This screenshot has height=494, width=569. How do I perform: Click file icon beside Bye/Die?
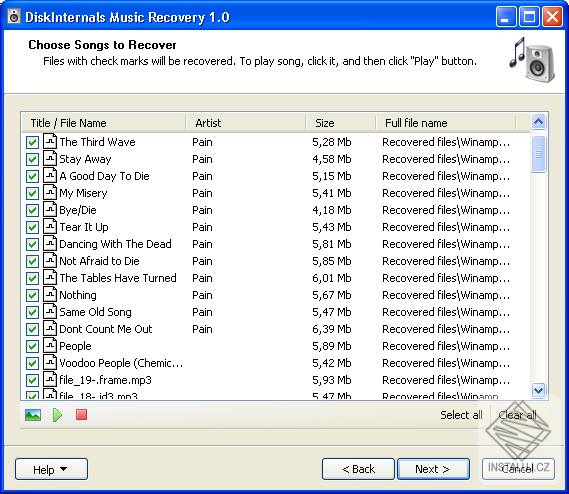50,209
